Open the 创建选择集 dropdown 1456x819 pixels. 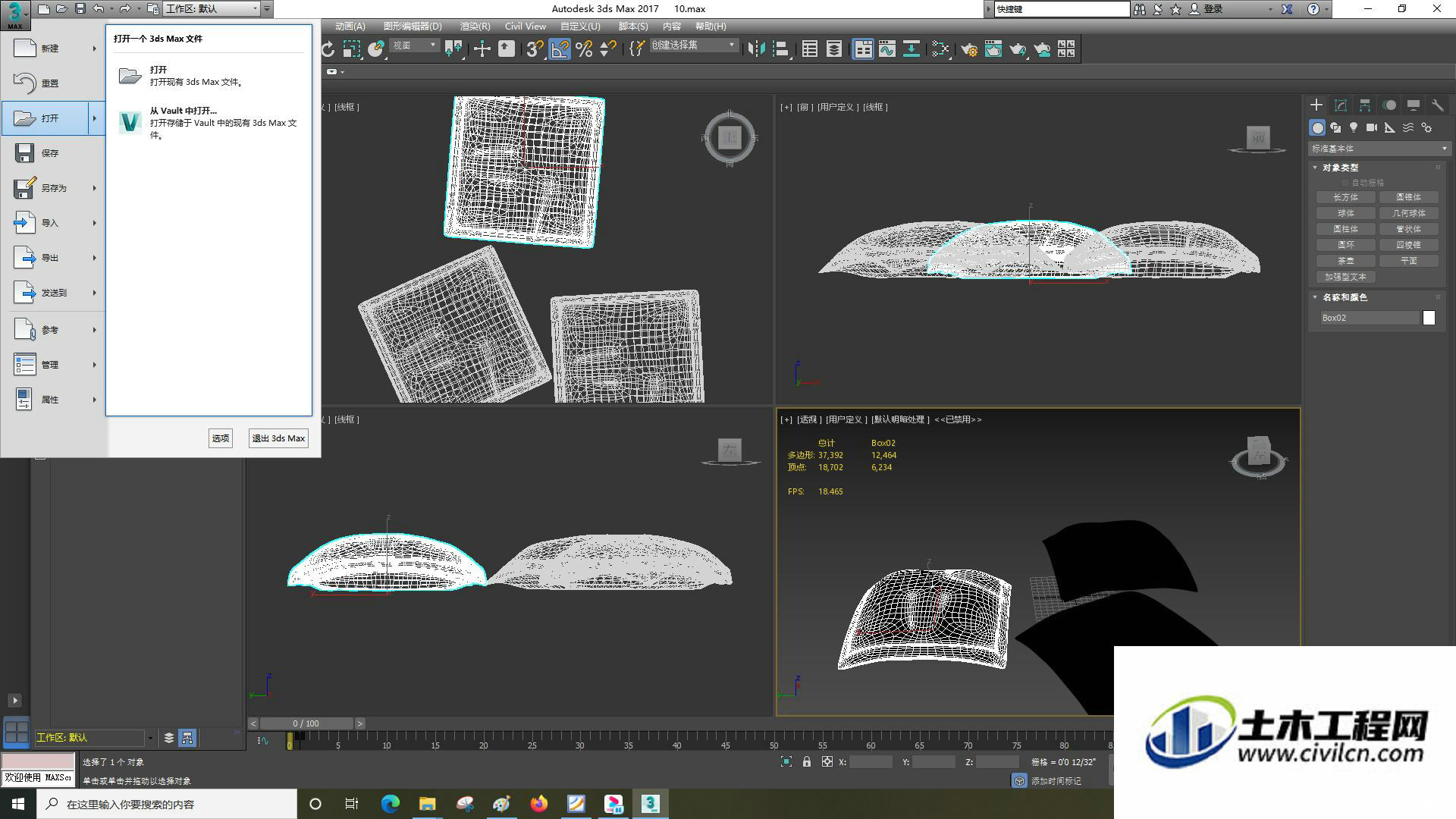coord(693,45)
